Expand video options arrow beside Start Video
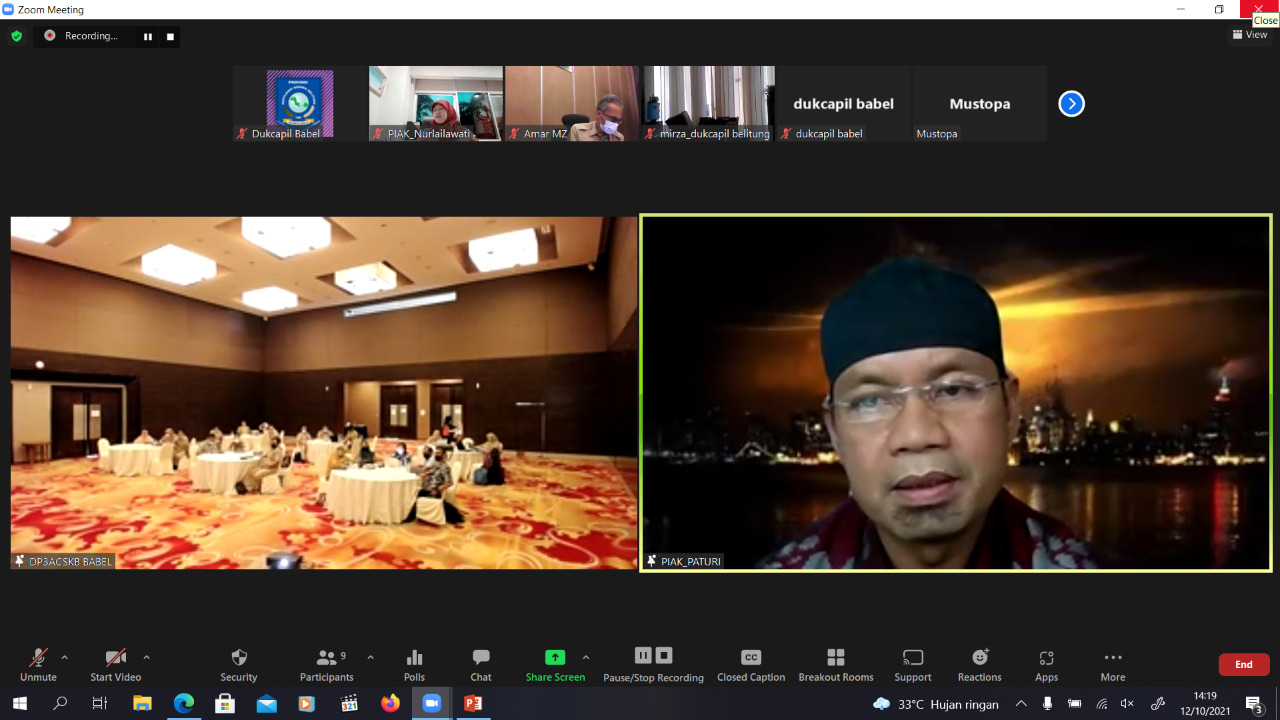The image size is (1280, 720). (x=146, y=657)
